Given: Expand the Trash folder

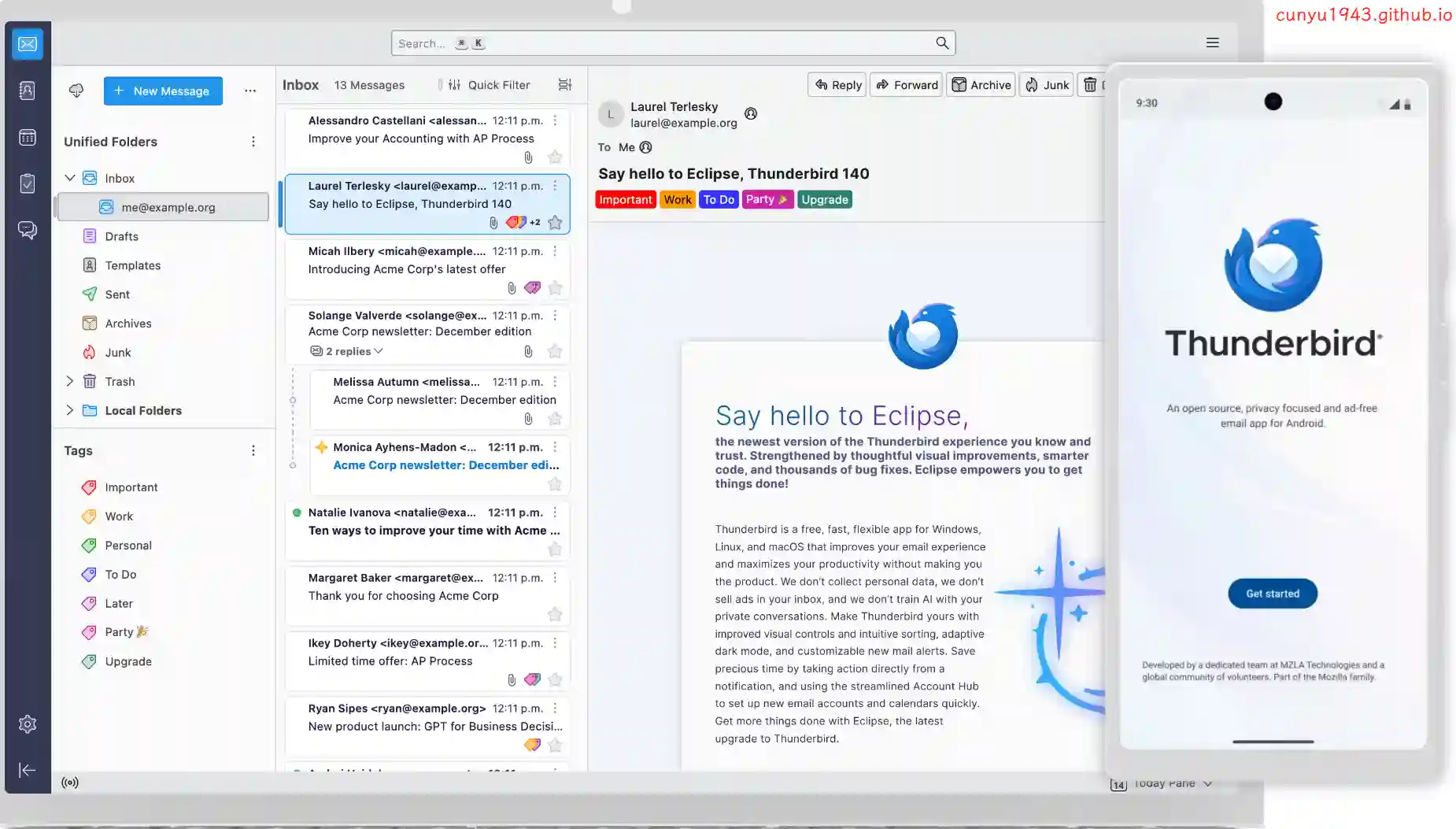Looking at the screenshot, I should pos(70,381).
